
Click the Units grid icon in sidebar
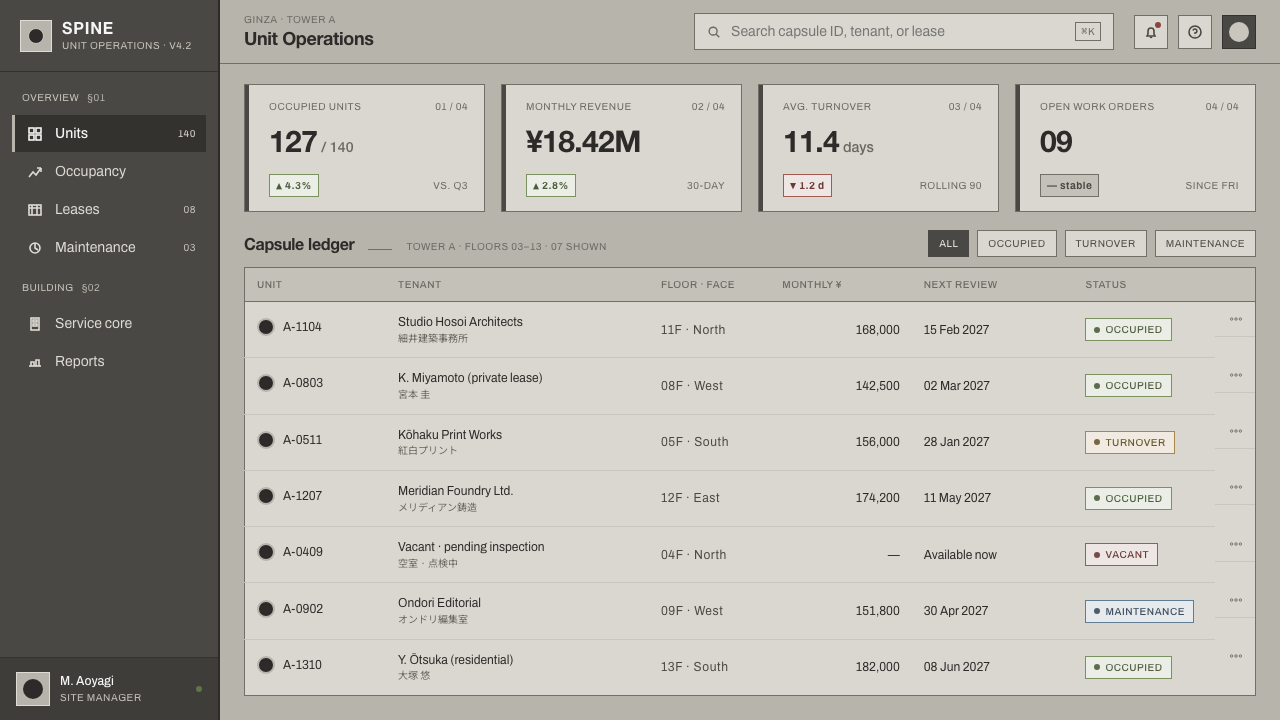pos(35,134)
